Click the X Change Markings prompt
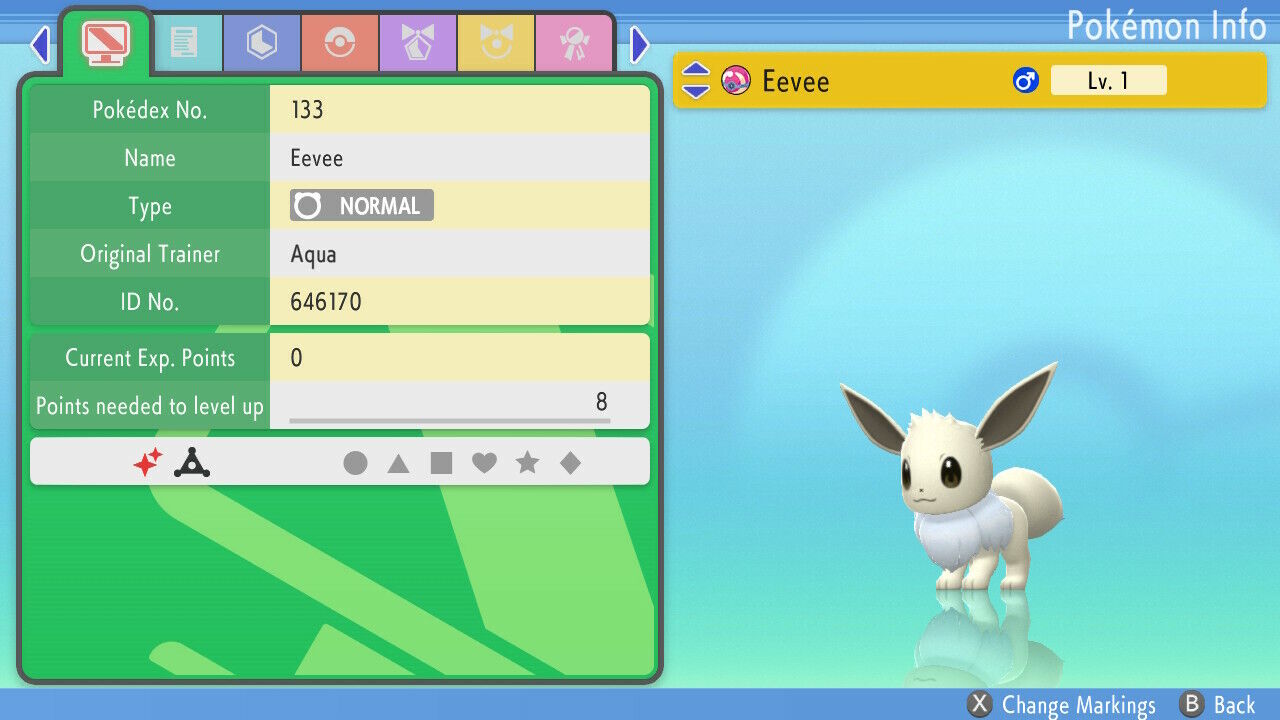Image resolution: width=1280 pixels, height=720 pixels. (x=1062, y=705)
